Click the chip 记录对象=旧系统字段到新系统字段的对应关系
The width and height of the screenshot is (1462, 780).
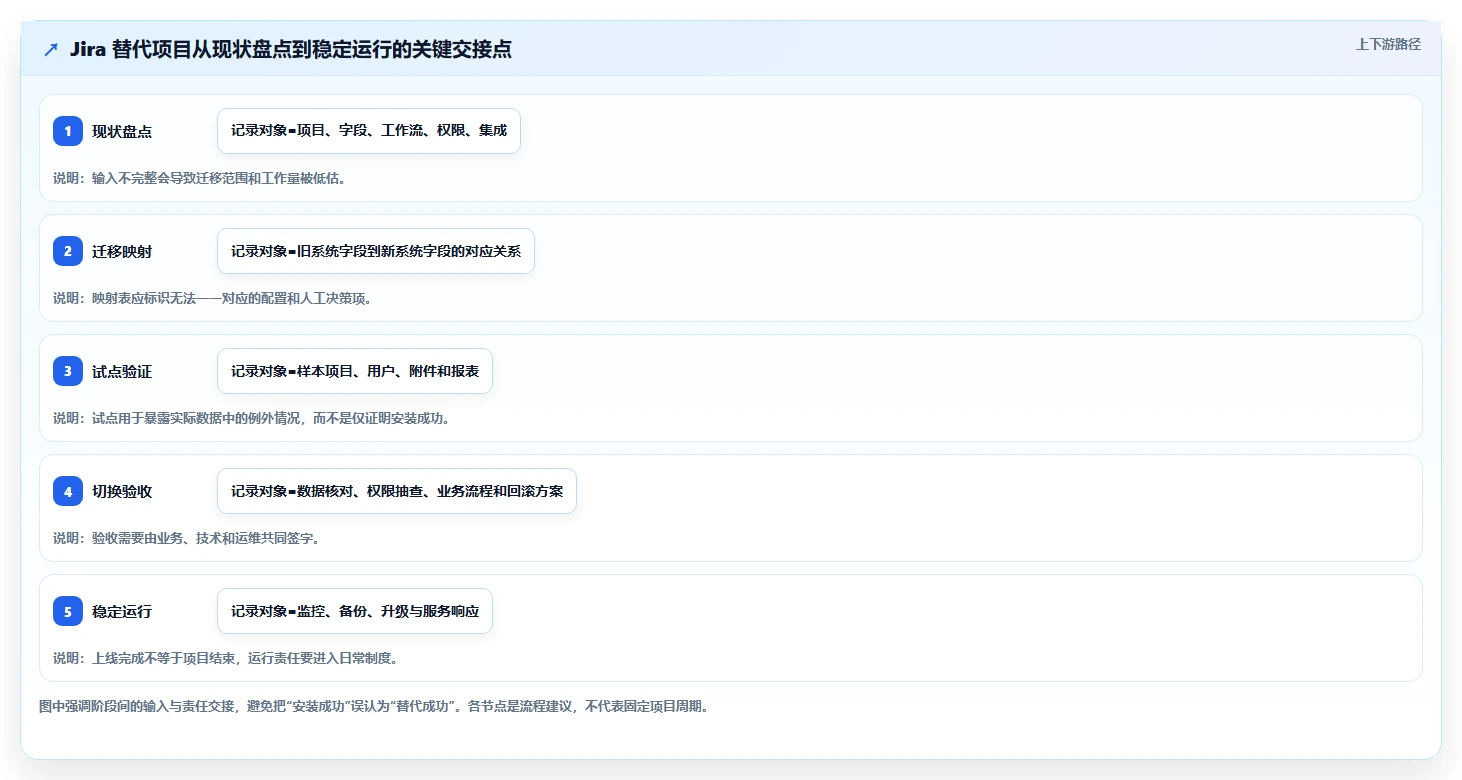coord(376,251)
